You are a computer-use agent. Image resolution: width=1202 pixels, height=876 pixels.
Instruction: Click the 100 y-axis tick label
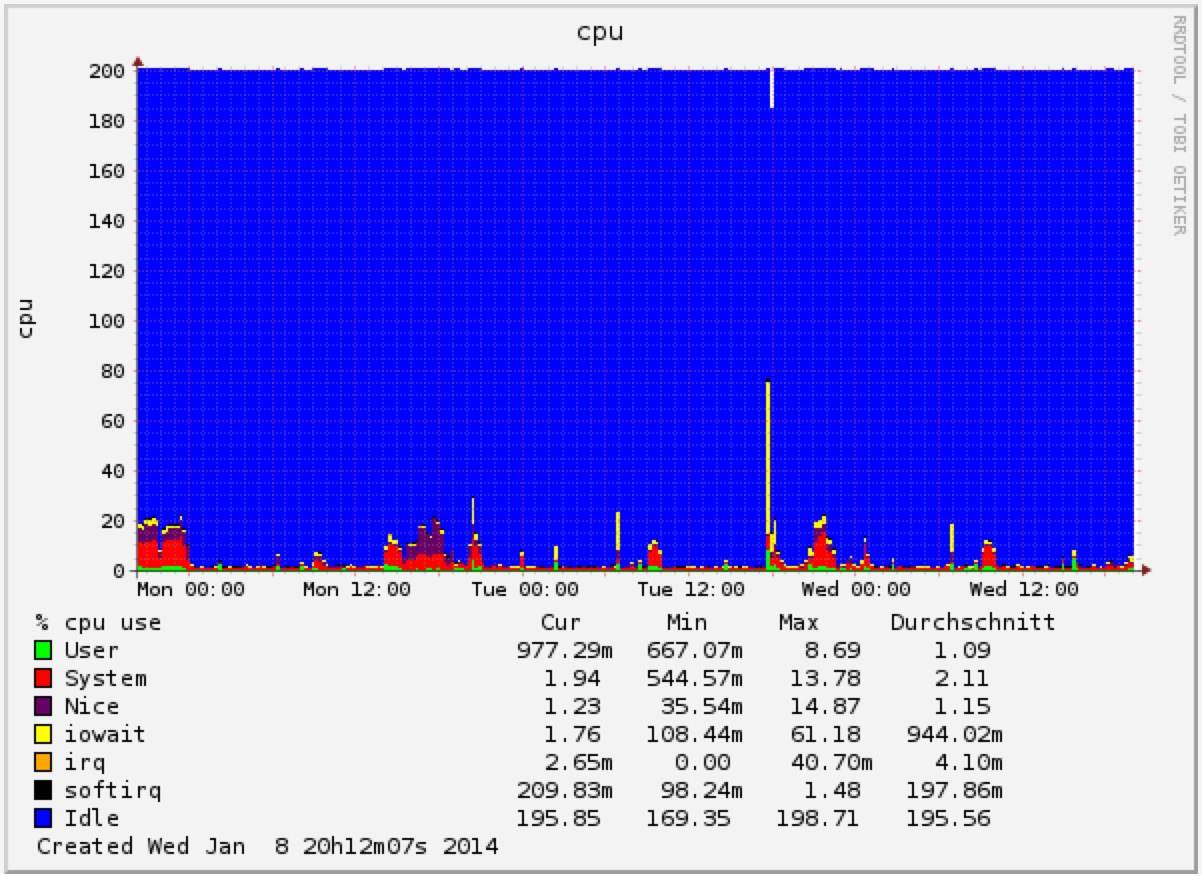[106, 321]
